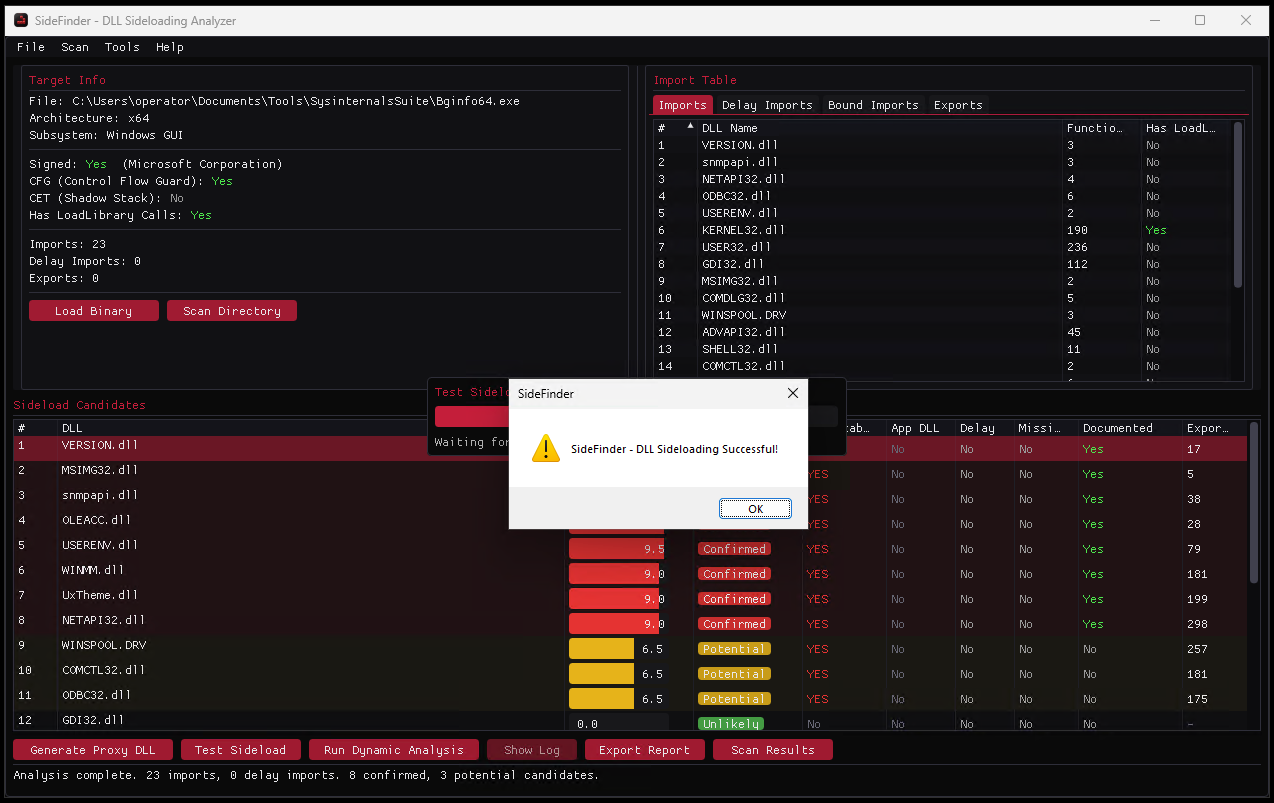Switch to the Delay Imports tab
Image resolution: width=1274 pixels, height=803 pixels.
[767, 105]
